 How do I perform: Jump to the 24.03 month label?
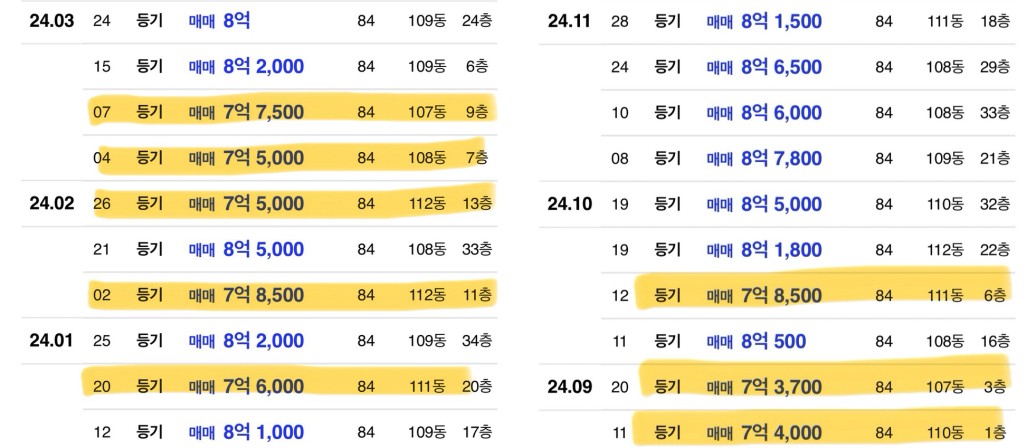[x=52, y=21]
